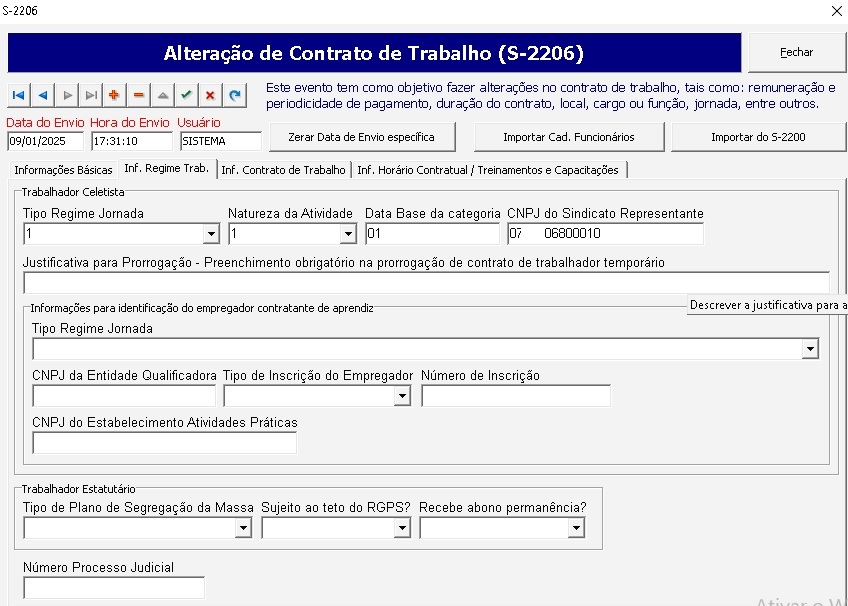Viewport: 848px width, 606px height.
Task: Delete the record with the minus icon
Action: coord(138,95)
